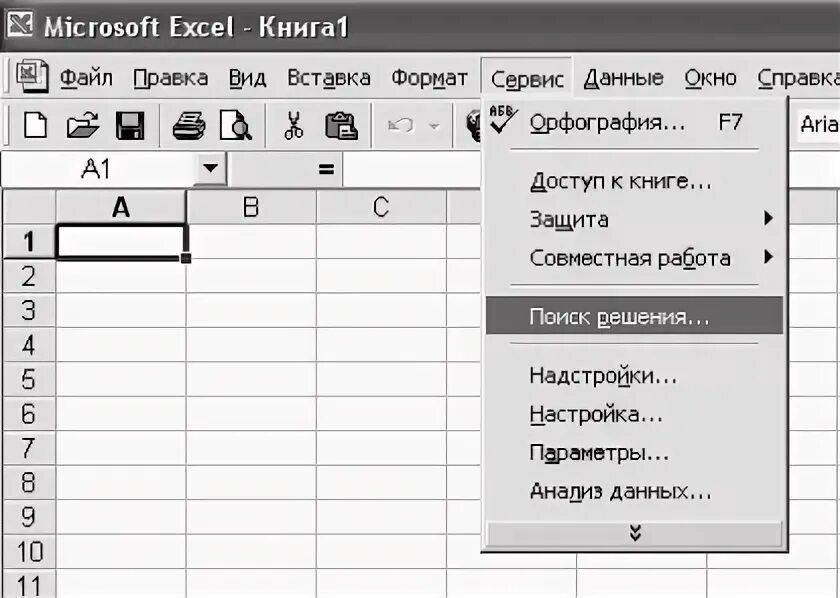This screenshot has width=840, height=598.
Task: Choose Доступ к книге menu item
Action: tap(634, 181)
